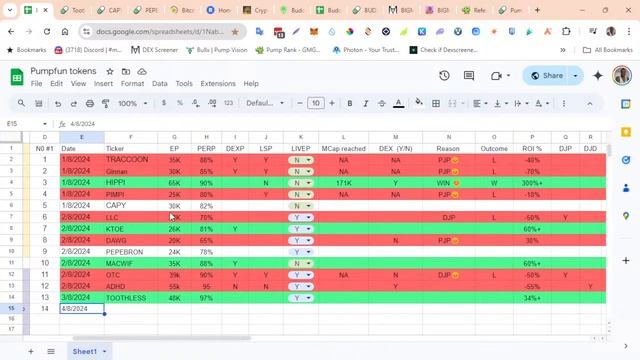Open LIVEP dropdown in LLC row
The width and height of the screenshot is (640, 360).
point(301,218)
